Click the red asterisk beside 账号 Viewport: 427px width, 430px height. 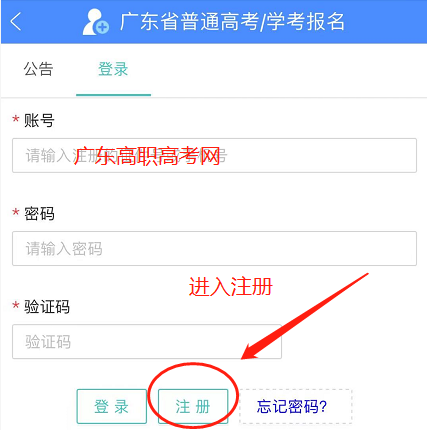tap(16, 119)
